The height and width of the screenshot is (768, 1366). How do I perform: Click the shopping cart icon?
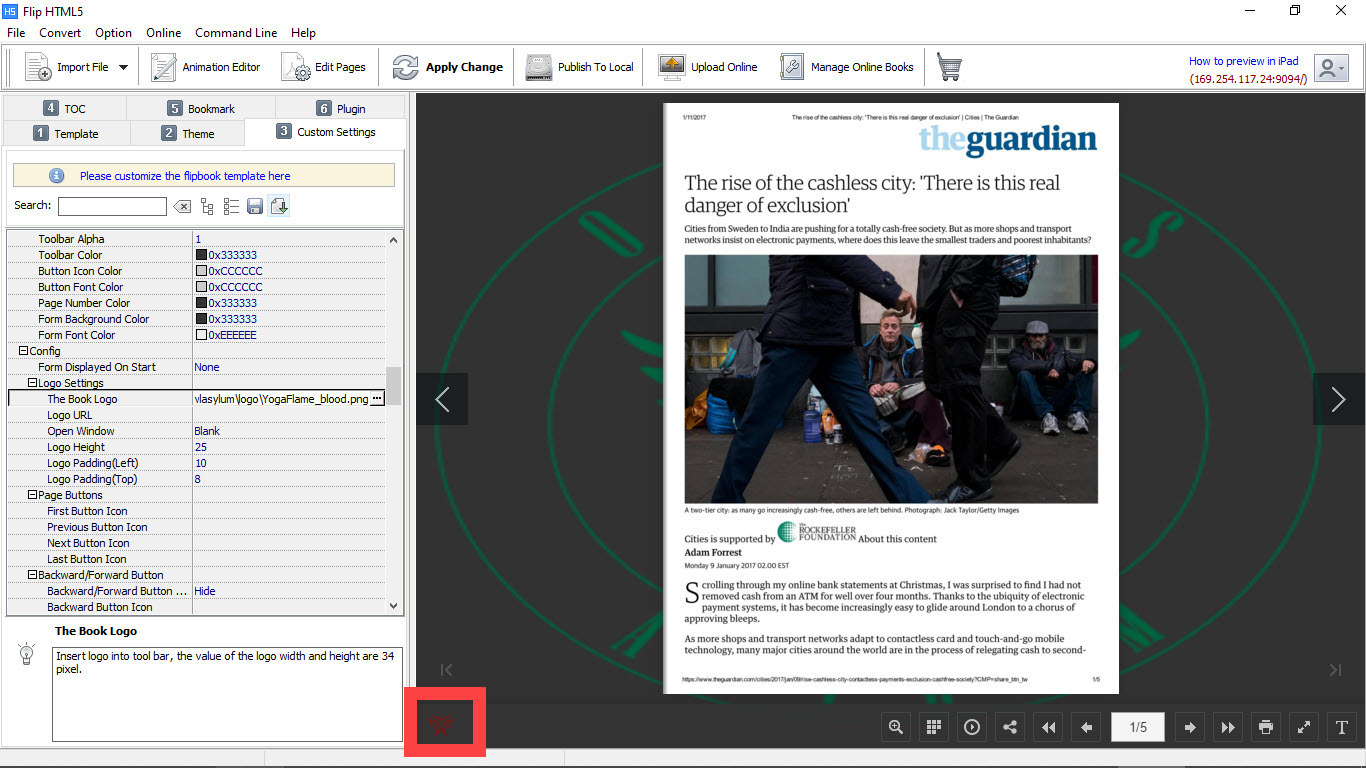coord(949,67)
